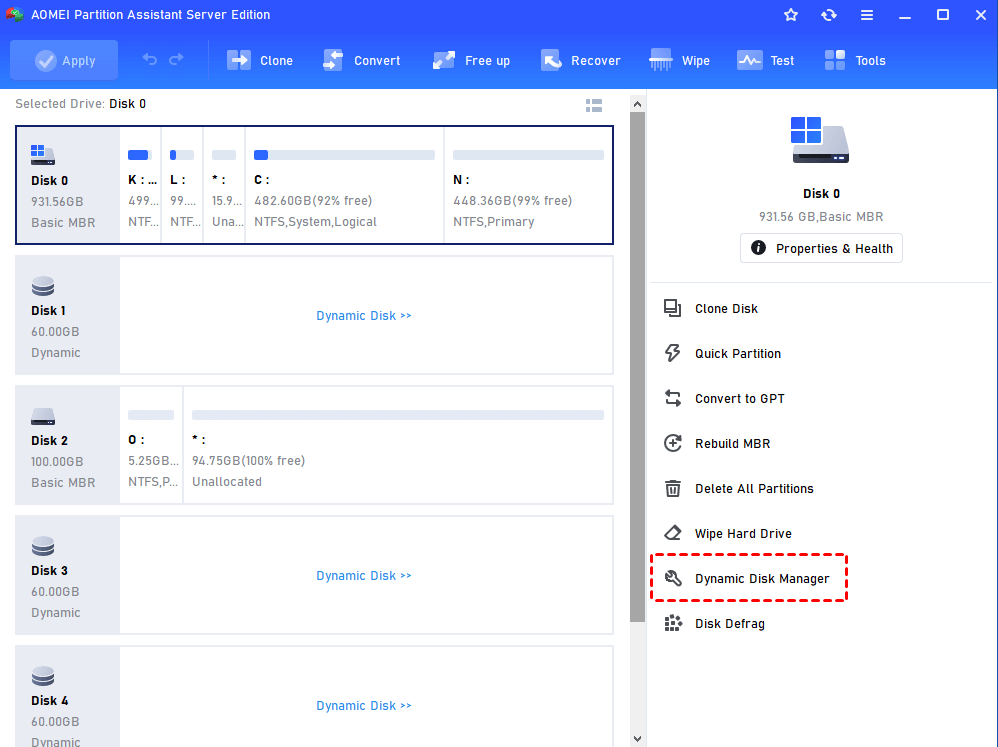Select Disk 1 in the disk list
The width and height of the screenshot is (998, 747).
pos(67,315)
